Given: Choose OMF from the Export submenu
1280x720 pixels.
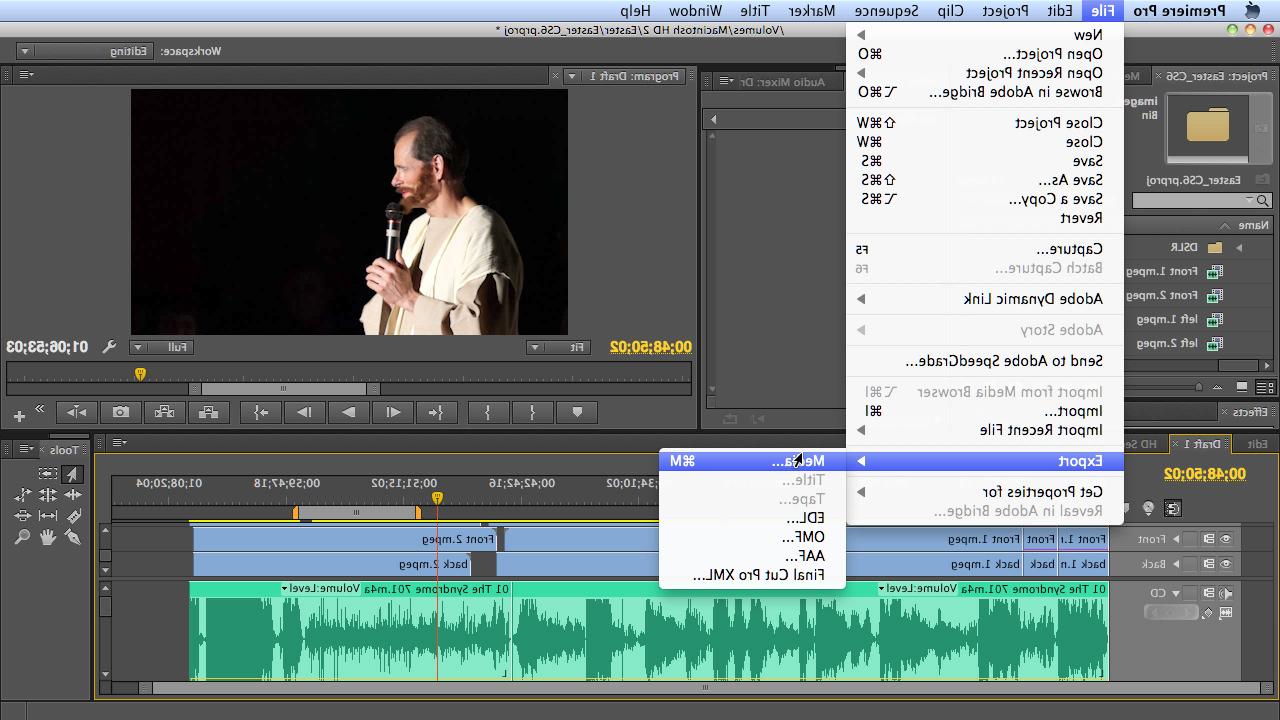Looking at the screenshot, I should [x=752, y=537].
